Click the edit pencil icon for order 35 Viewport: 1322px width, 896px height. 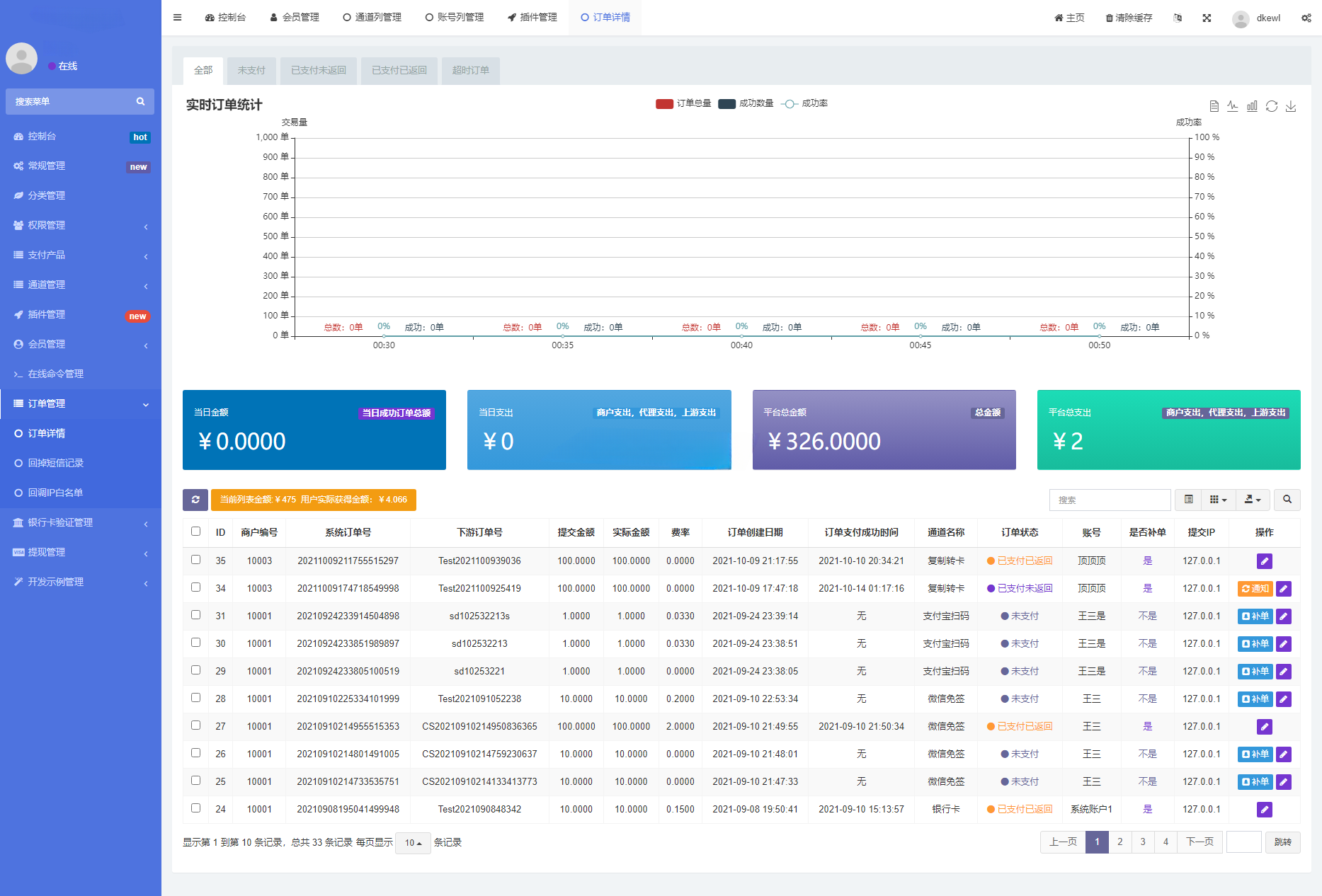coord(1265,561)
